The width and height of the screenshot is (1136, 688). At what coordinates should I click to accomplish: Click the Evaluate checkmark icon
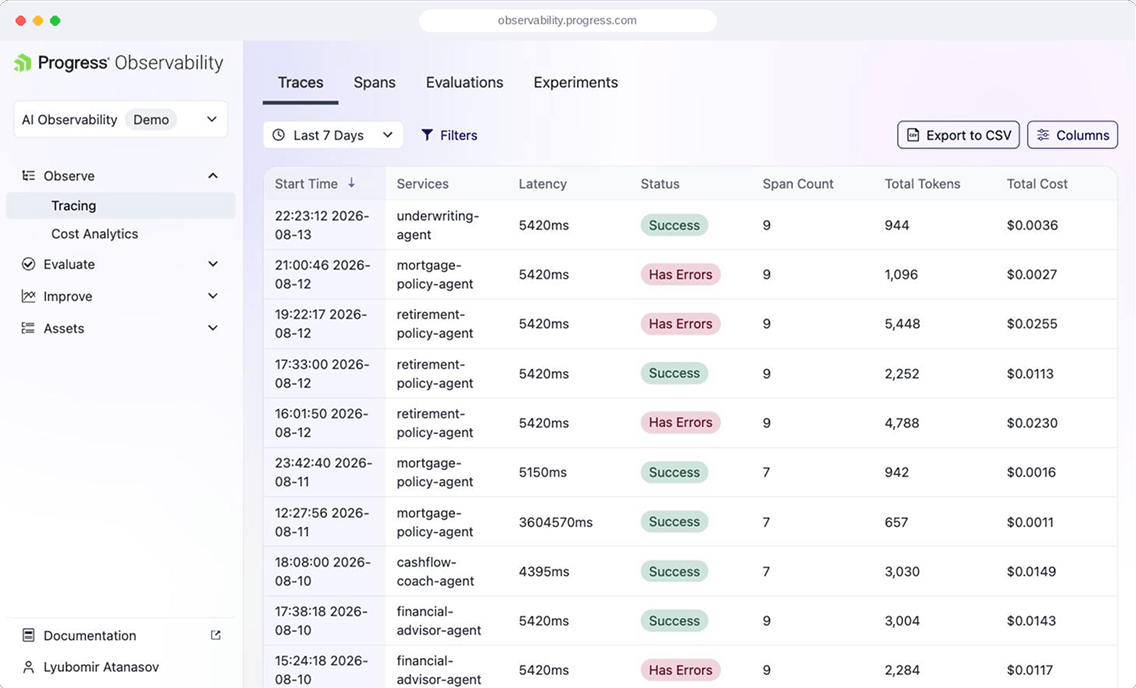tap(28, 264)
